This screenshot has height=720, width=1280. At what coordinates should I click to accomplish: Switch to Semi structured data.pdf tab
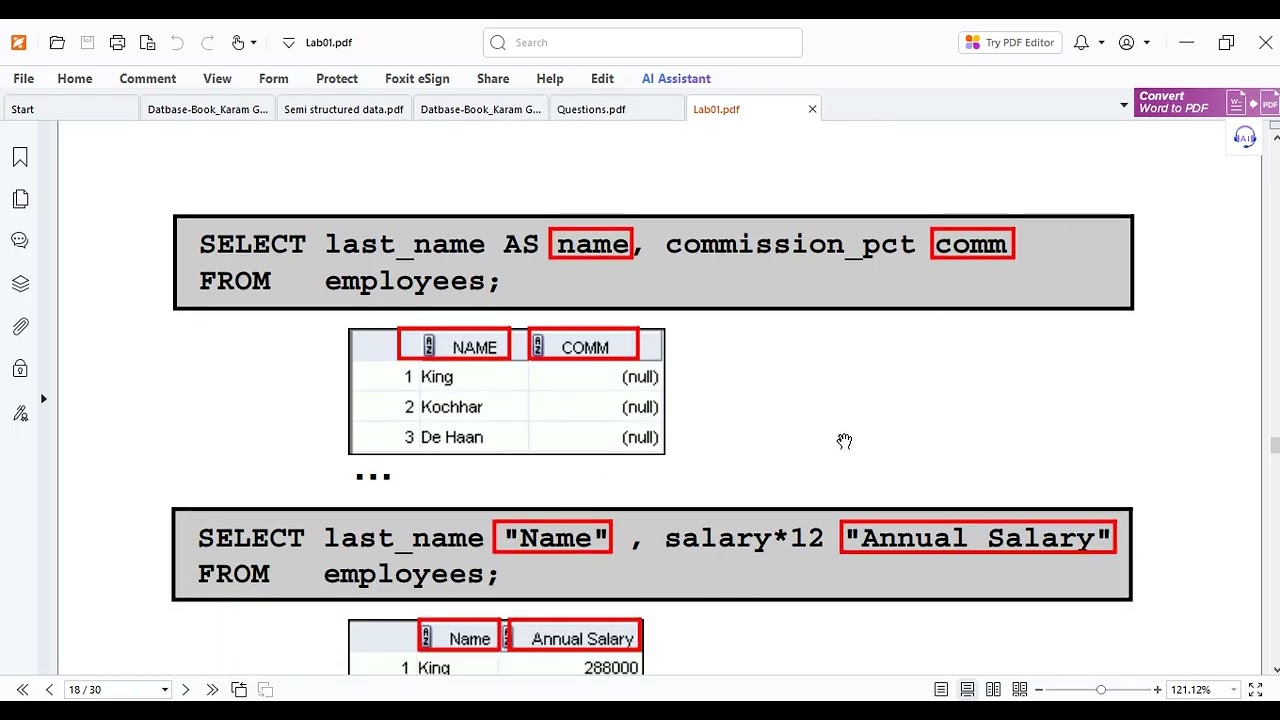click(344, 110)
